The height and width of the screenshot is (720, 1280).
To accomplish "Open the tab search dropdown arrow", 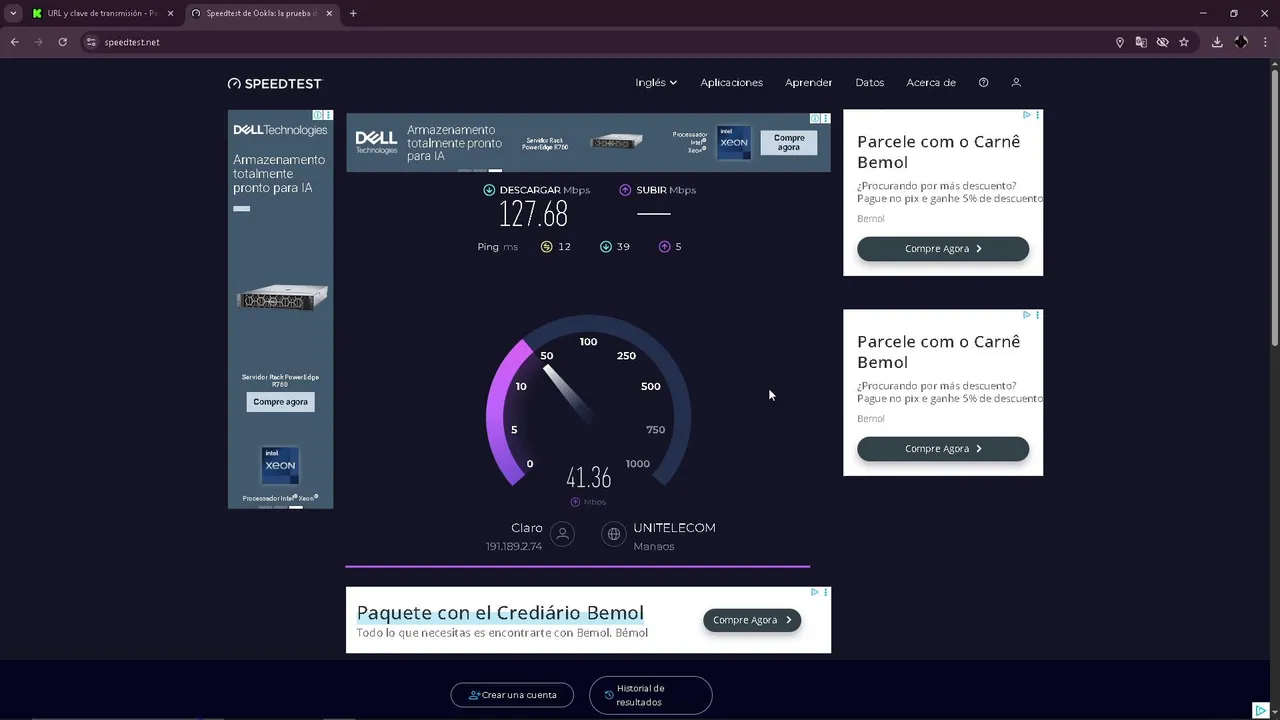I will point(13,13).
